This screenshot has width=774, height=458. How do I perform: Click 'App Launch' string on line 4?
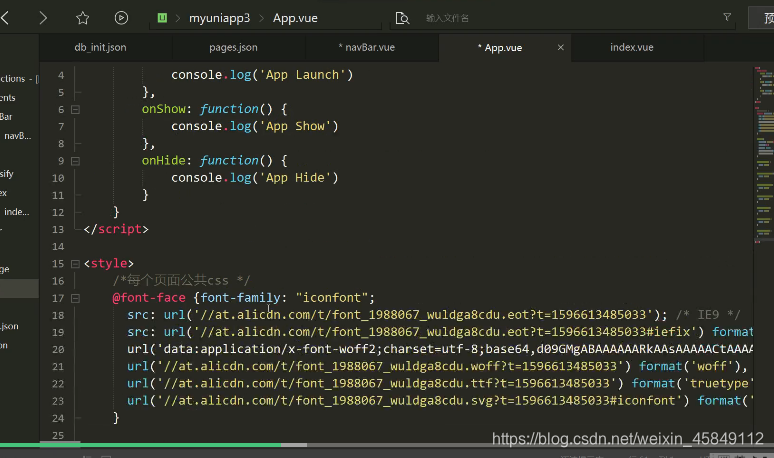(x=303, y=75)
